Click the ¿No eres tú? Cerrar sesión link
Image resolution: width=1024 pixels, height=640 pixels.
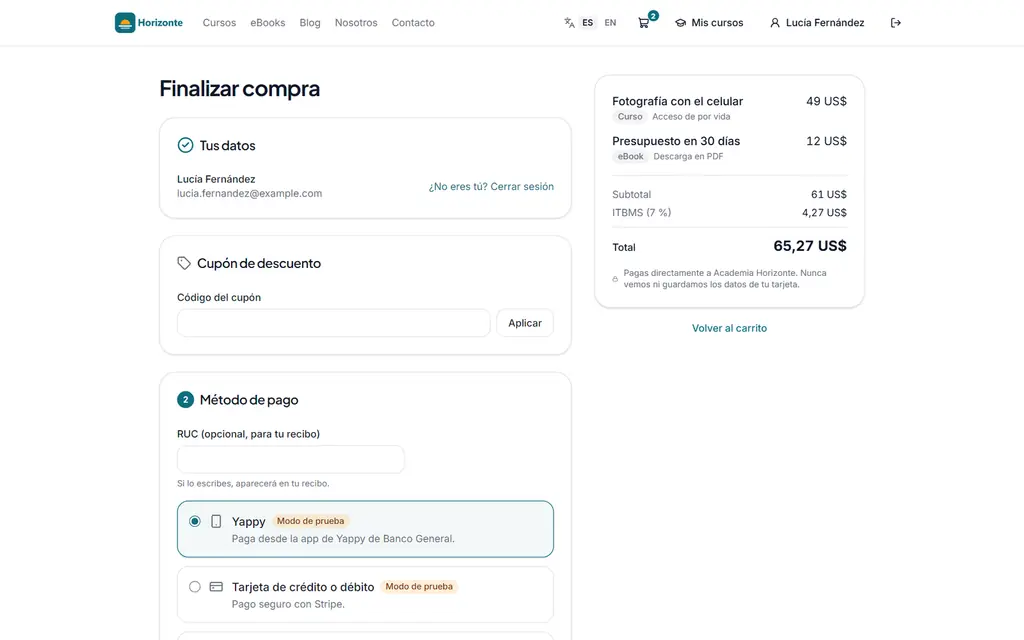click(x=491, y=186)
